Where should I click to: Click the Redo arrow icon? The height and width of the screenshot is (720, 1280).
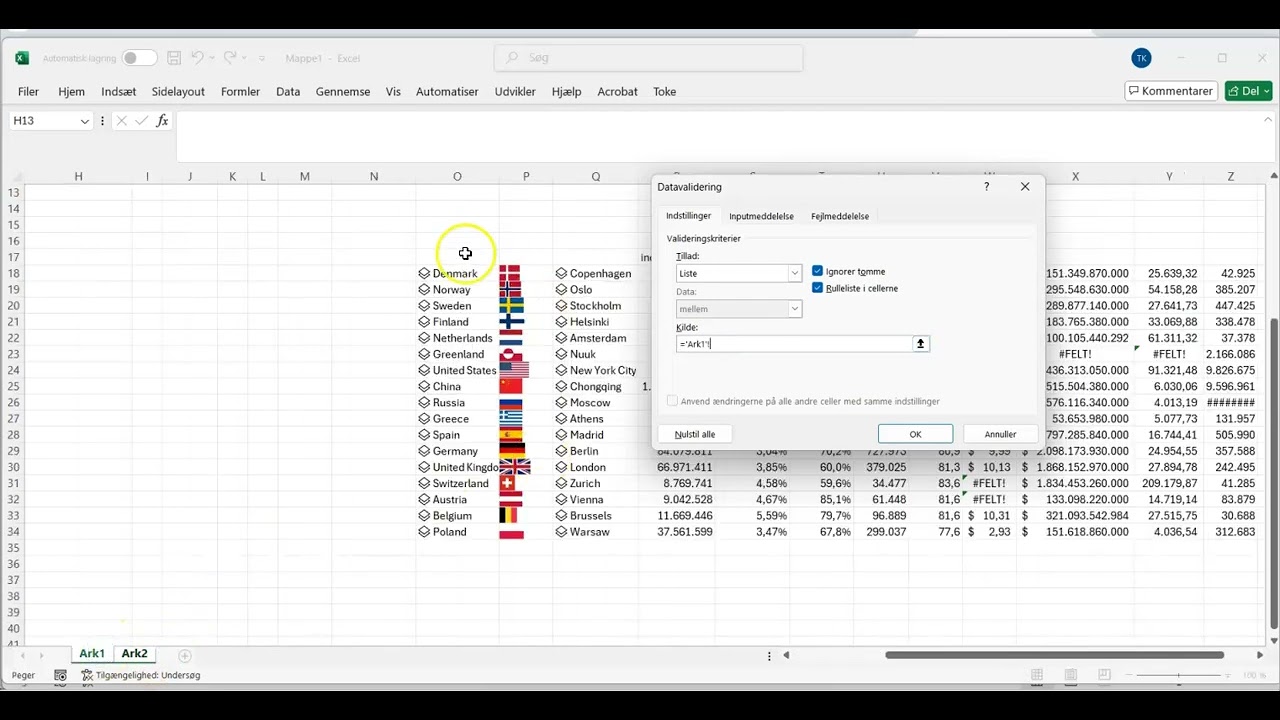point(230,58)
